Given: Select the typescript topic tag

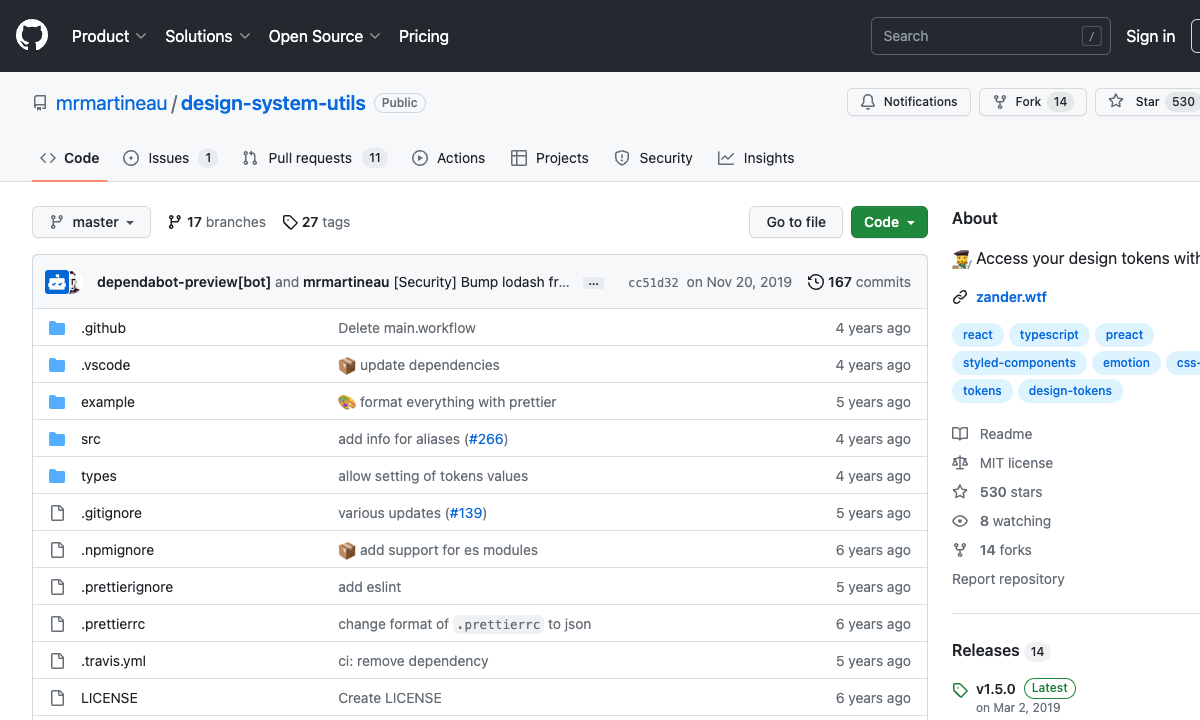Looking at the screenshot, I should pos(1049,335).
